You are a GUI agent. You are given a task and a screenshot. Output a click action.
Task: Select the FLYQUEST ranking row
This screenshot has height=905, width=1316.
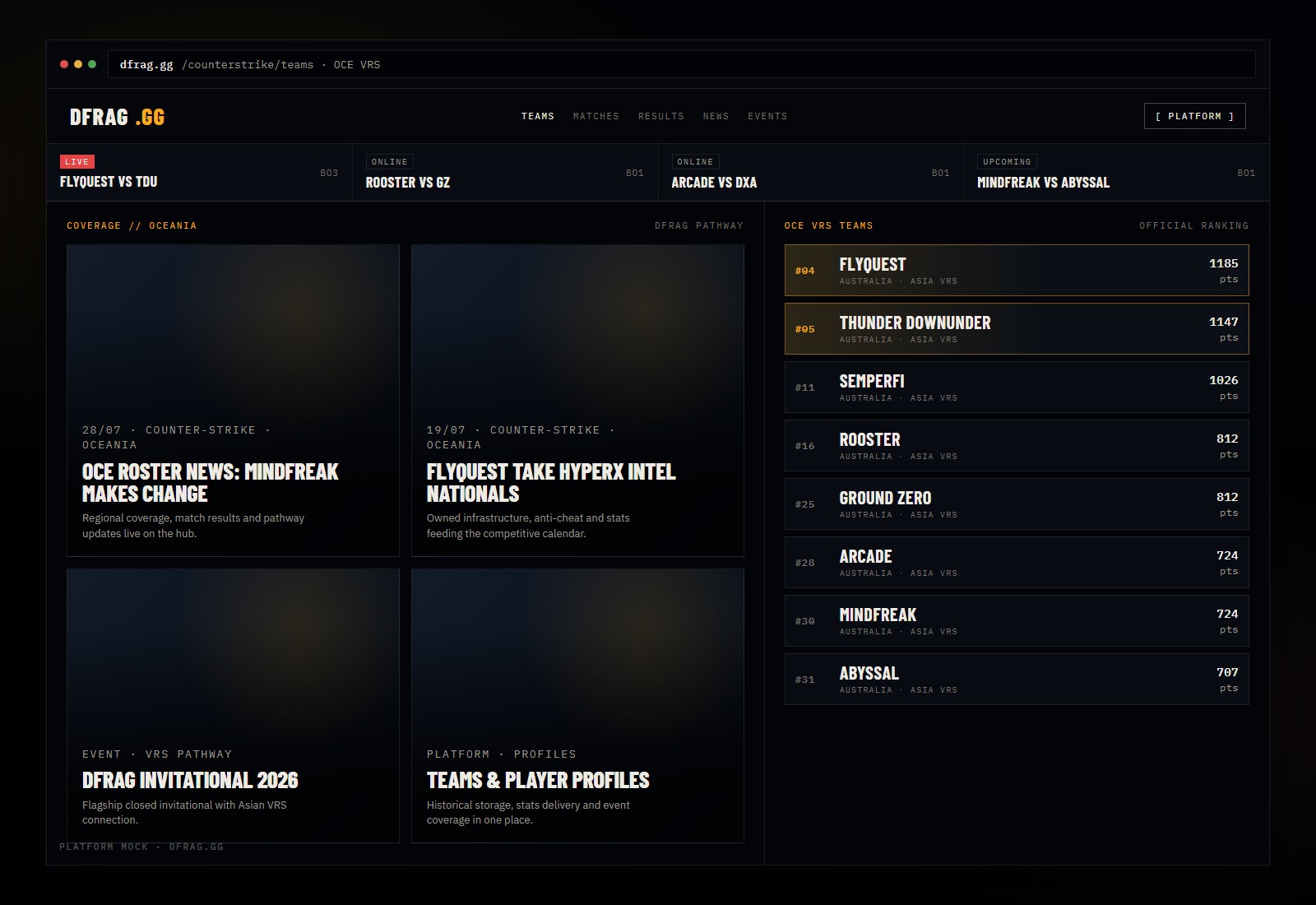[1017, 270]
